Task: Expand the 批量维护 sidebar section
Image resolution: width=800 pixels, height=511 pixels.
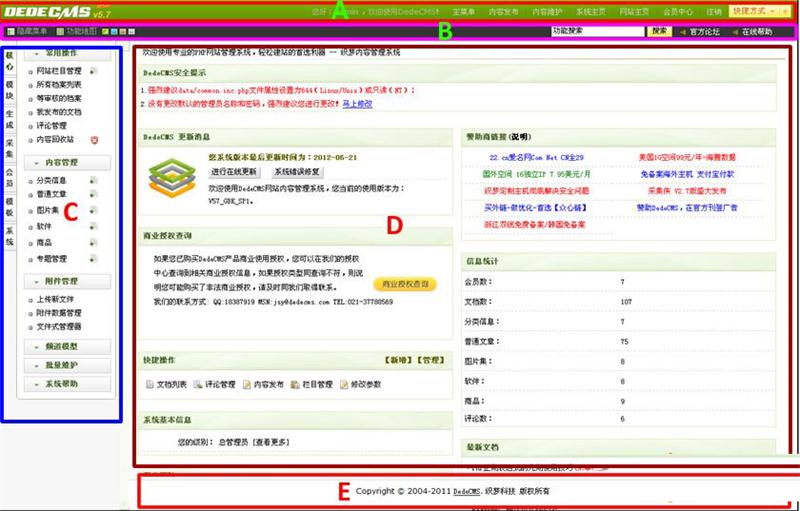Action: pyautogui.click(x=62, y=365)
